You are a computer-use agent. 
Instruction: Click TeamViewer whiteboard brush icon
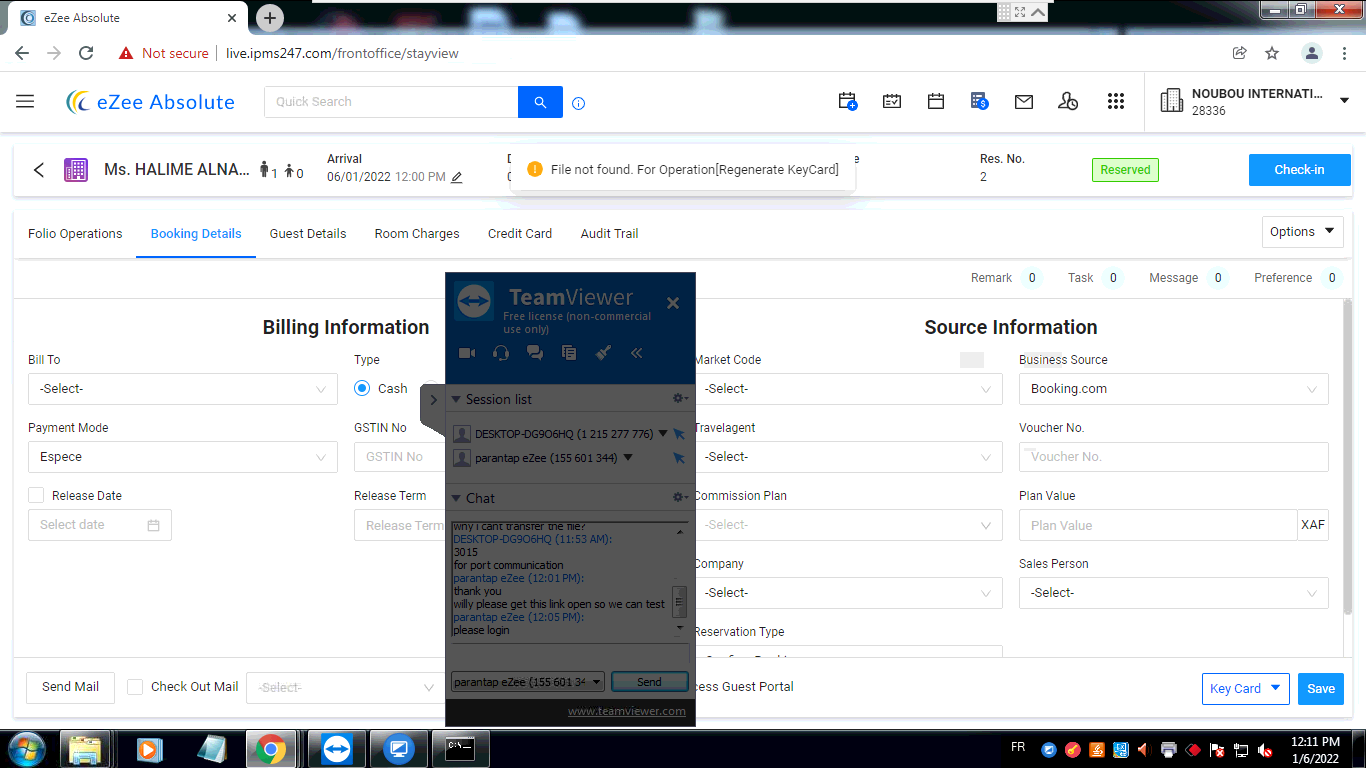[x=603, y=352]
